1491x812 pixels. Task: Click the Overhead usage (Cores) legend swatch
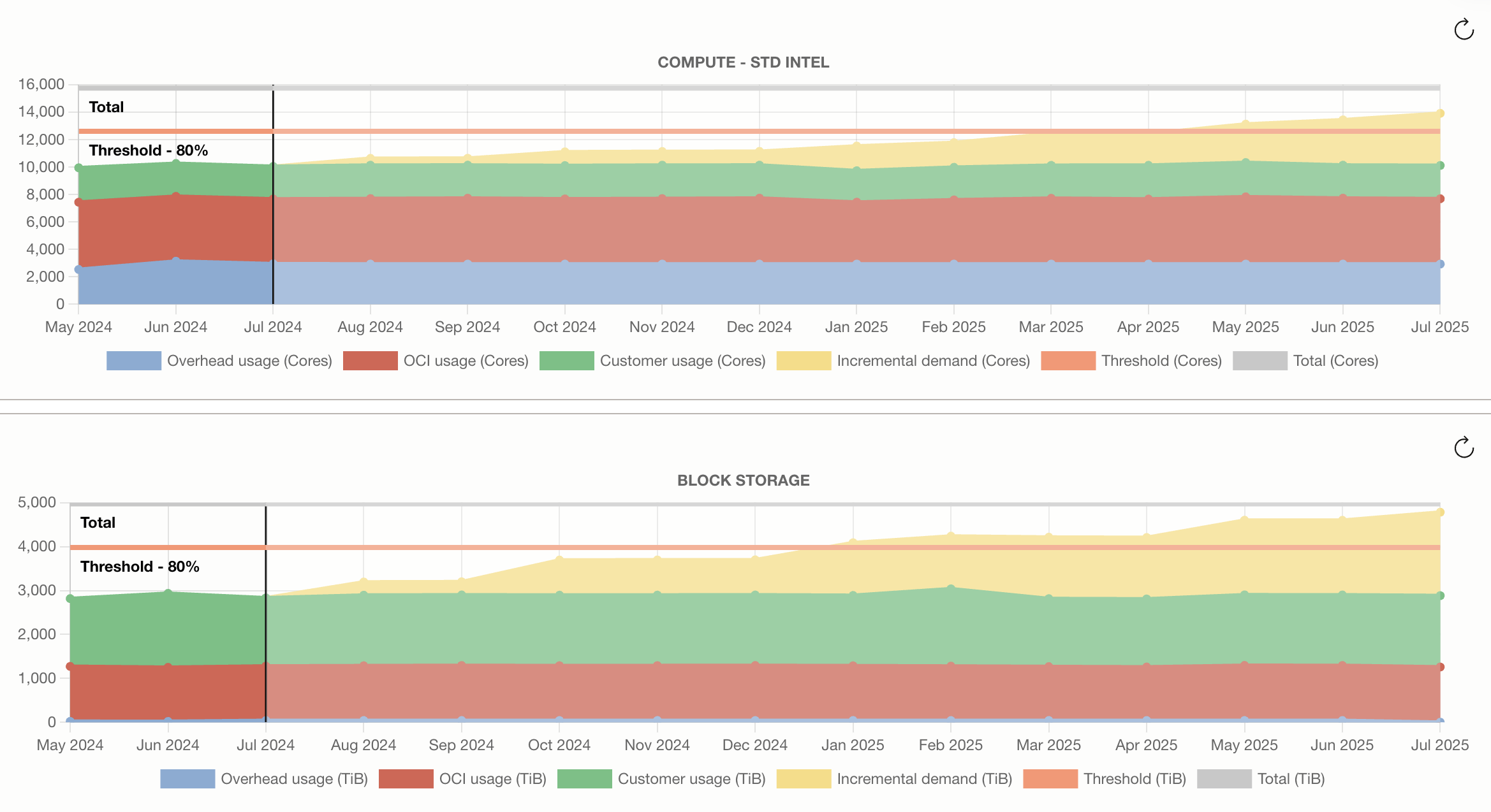(133, 361)
